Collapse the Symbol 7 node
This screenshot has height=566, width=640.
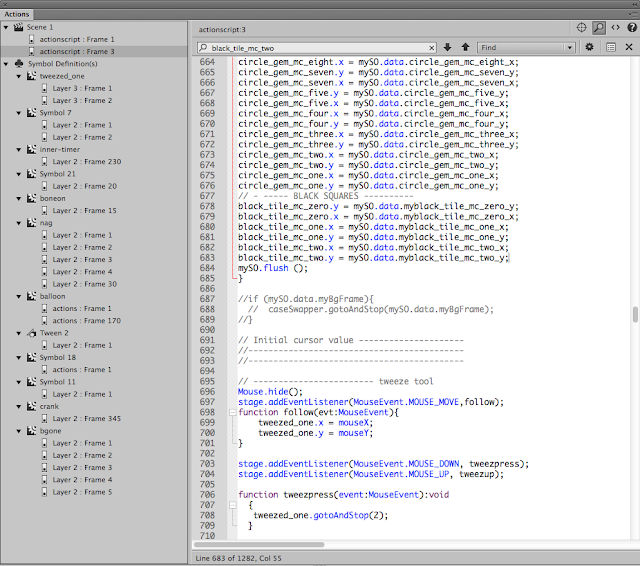click(19, 113)
